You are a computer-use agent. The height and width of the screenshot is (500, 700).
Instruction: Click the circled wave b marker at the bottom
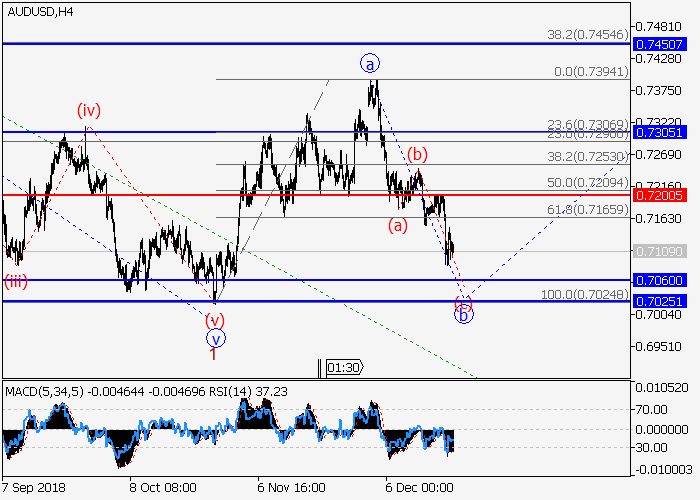point(464,315)
